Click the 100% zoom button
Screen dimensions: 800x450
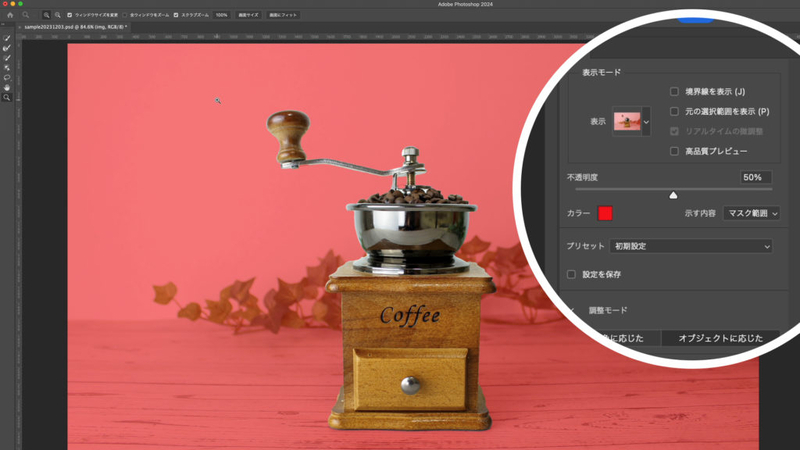(221, 15)
